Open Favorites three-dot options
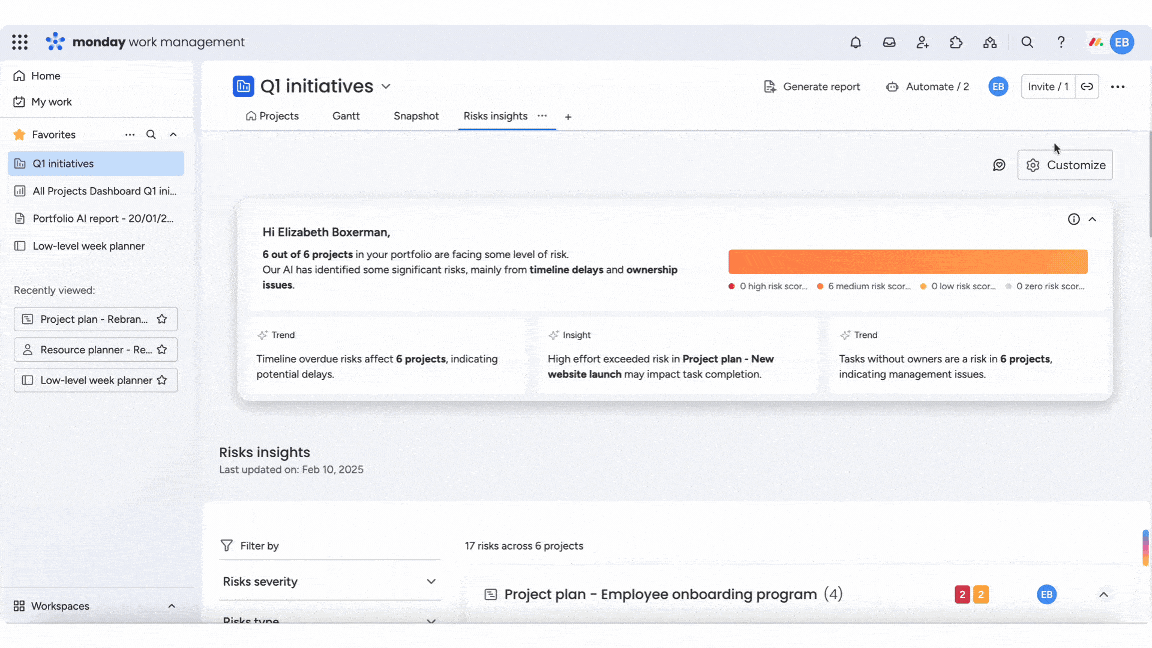Image resolution: width=1152 pixels, height=648 pixels. click(129, 134)
